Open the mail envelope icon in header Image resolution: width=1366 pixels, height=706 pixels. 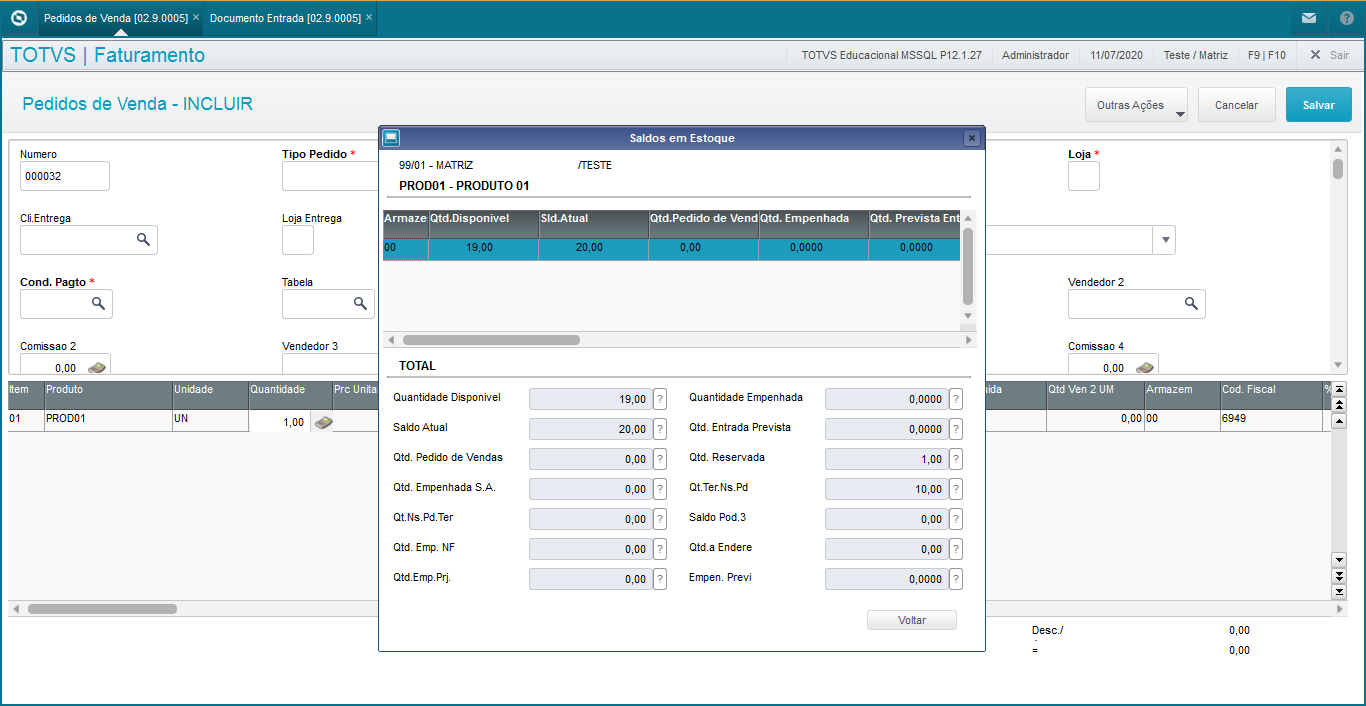click(1308, 18)
